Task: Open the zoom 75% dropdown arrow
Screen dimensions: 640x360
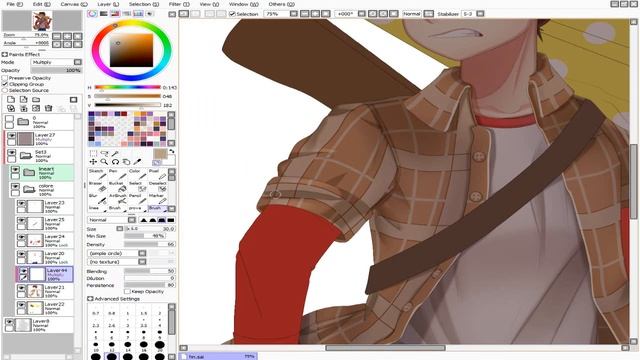Action: (x=293, y=14)
